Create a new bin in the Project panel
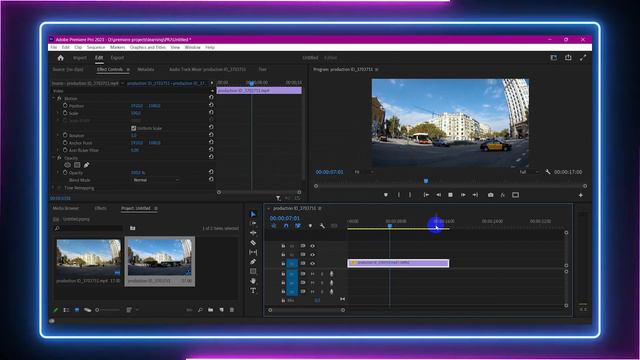The height and width of the screenshot is (360, 640). 211,310
